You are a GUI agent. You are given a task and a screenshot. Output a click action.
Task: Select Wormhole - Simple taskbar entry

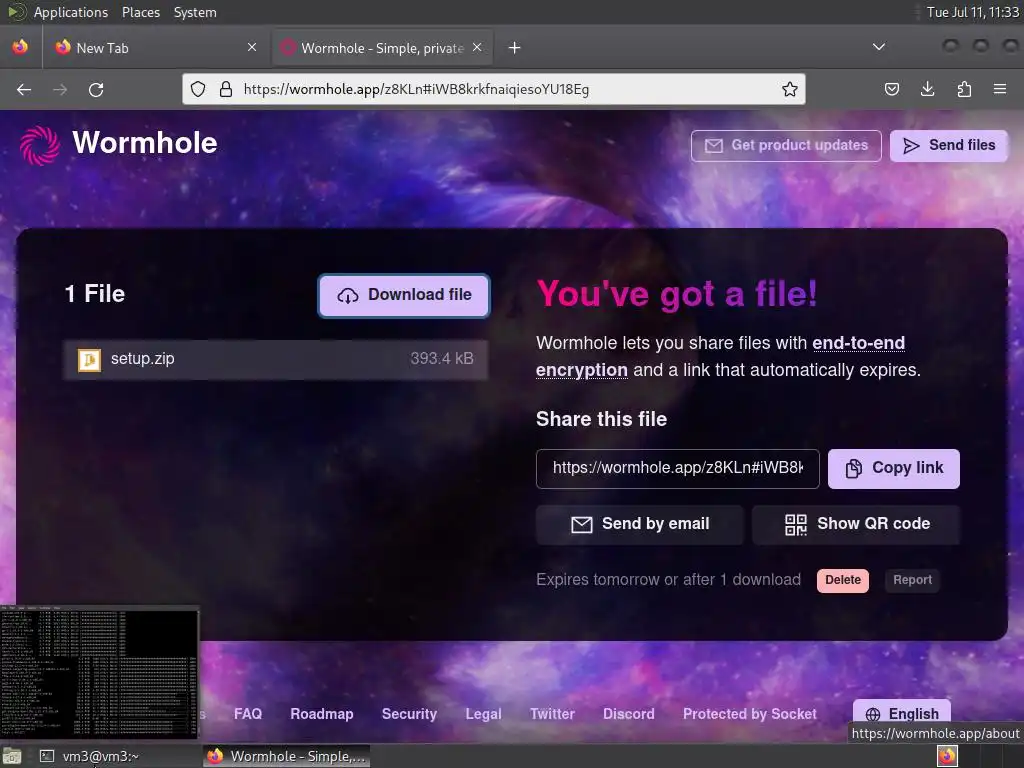coord(287,756)
